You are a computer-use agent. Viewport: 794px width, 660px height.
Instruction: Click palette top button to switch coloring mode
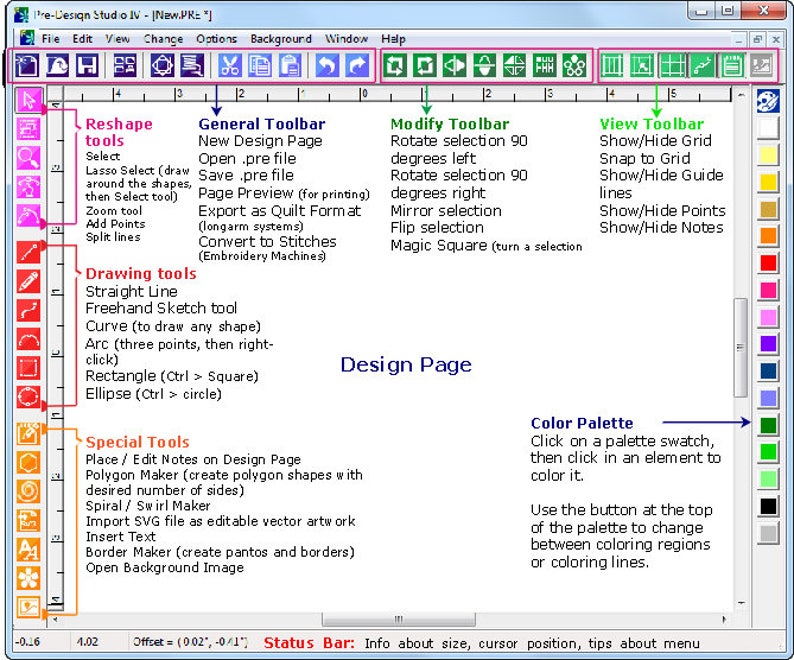pos(768,101)
